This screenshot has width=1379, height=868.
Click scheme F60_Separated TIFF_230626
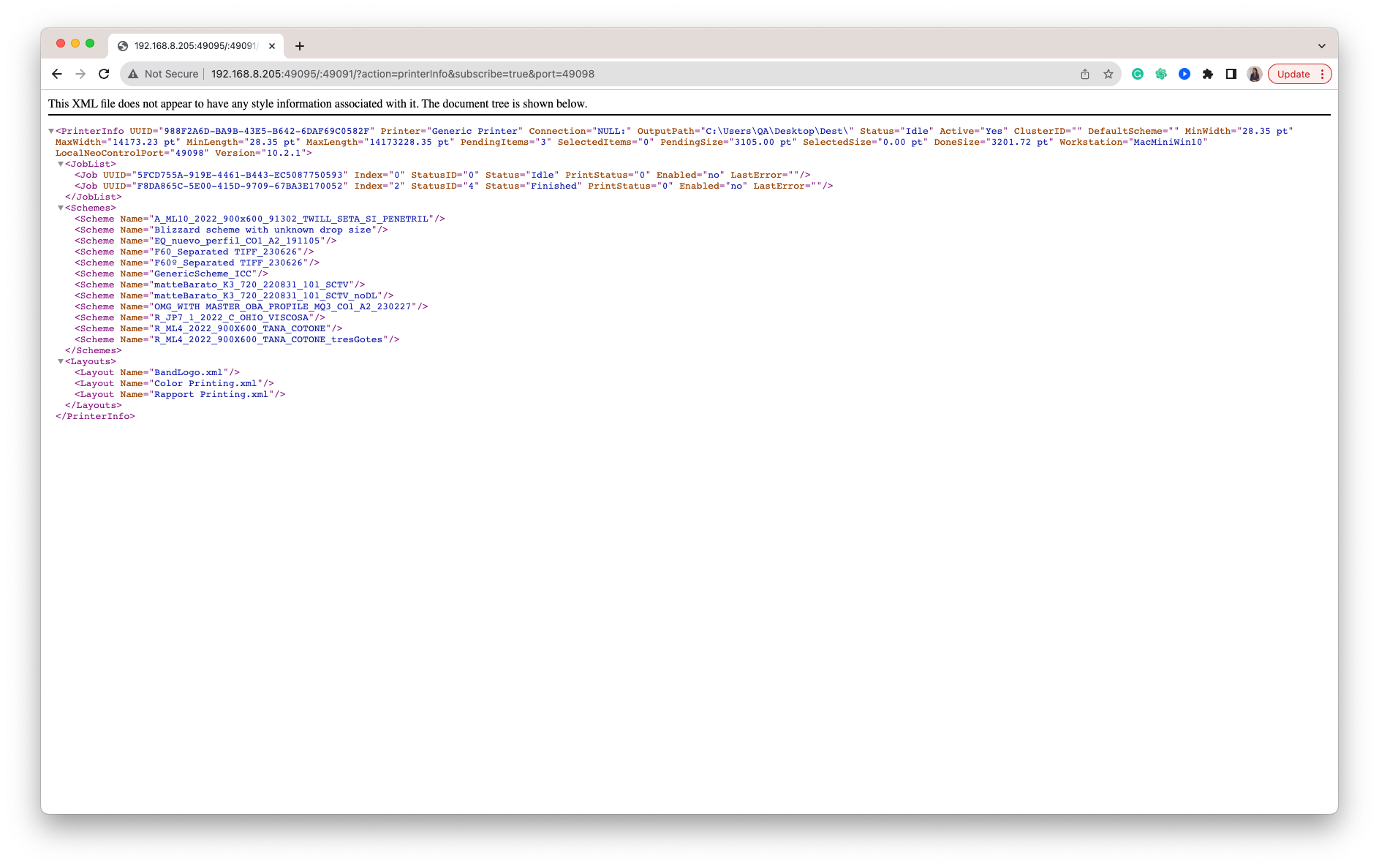pos(194,252)
